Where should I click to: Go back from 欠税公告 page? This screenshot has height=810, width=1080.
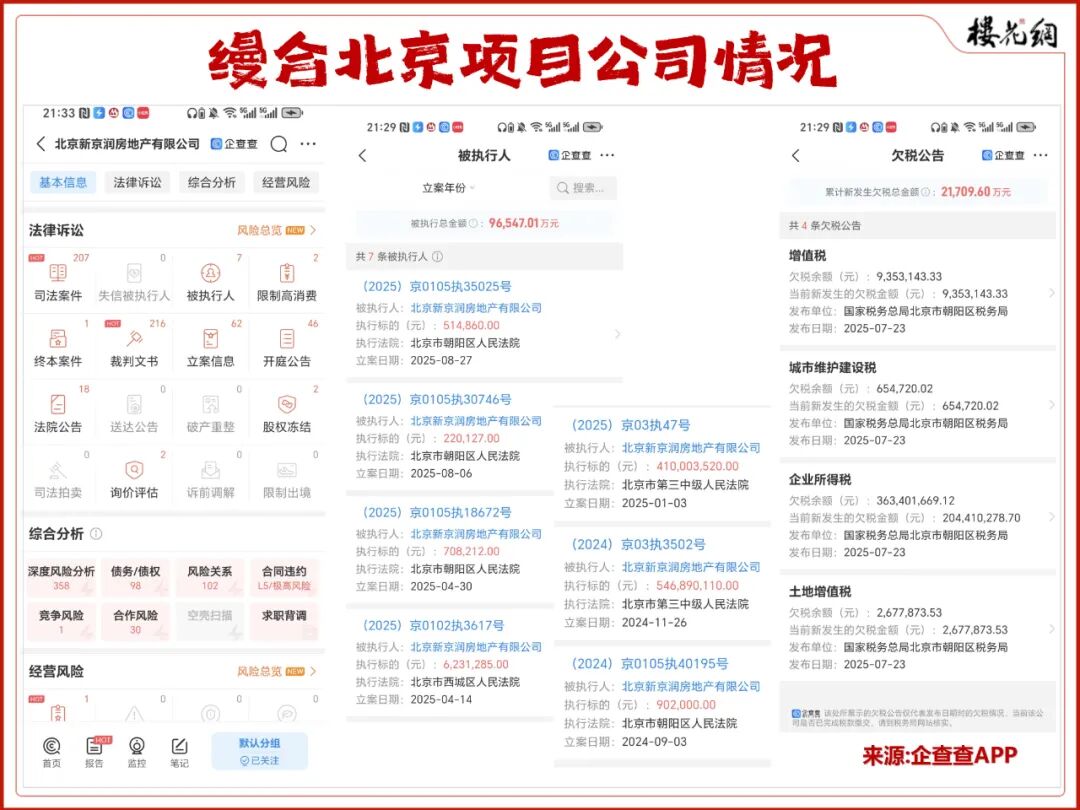[x=796, y=156]
